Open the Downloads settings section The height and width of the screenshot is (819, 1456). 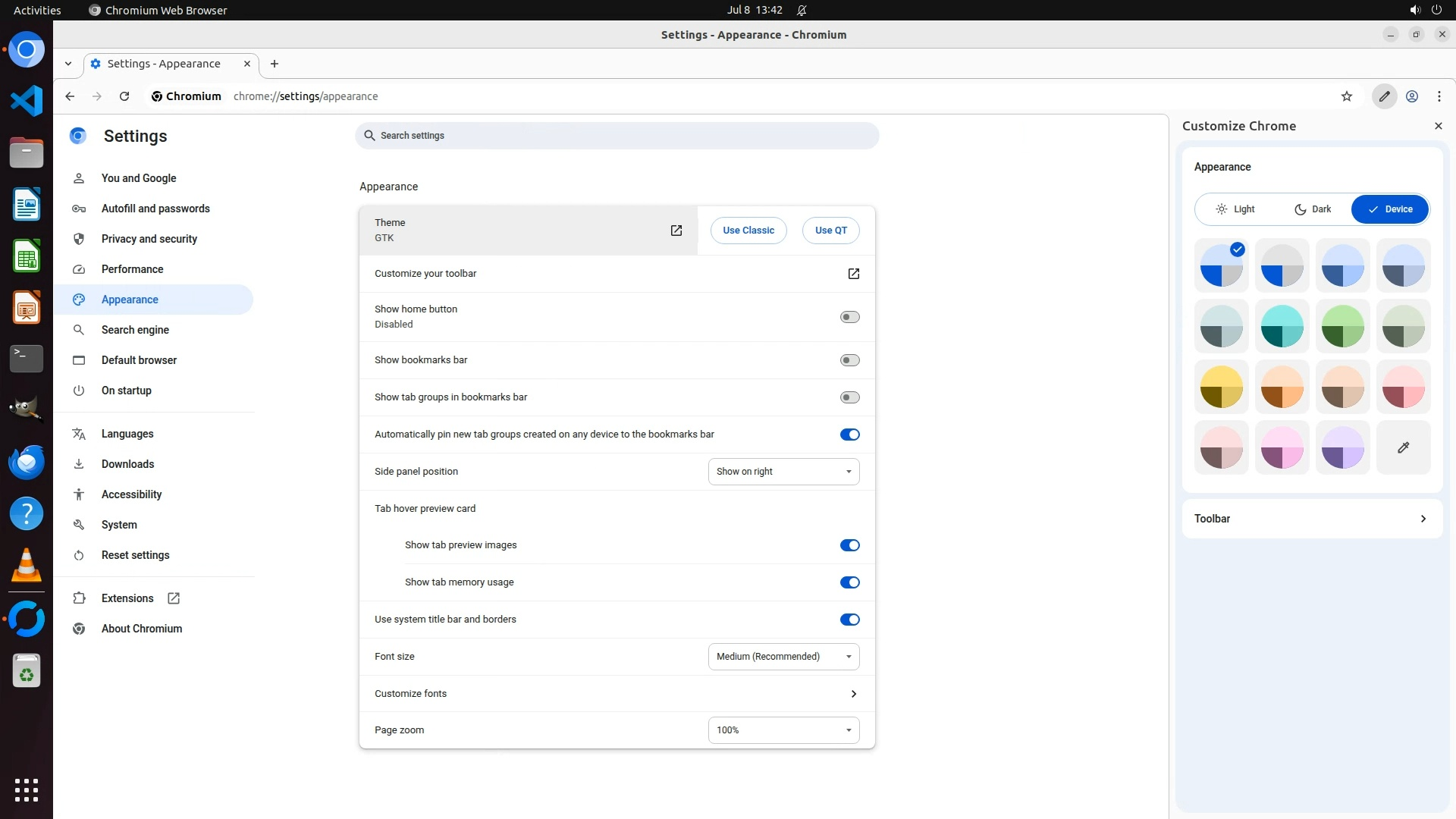[127, 464]
